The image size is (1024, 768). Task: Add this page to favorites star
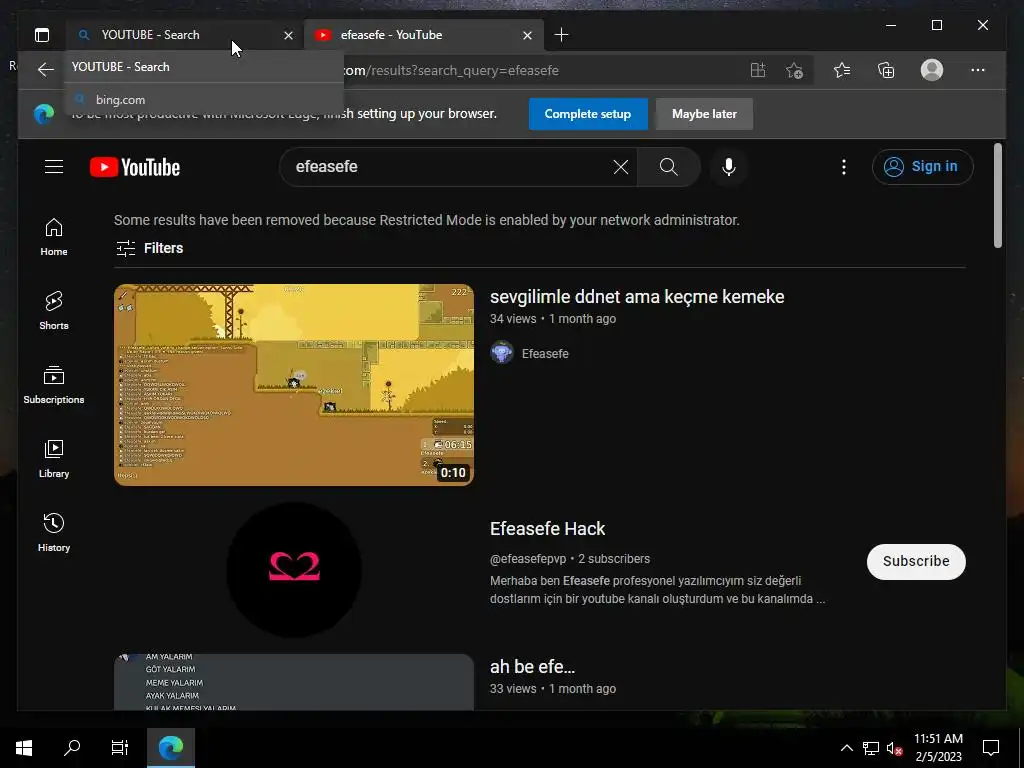tap(794, 70)
